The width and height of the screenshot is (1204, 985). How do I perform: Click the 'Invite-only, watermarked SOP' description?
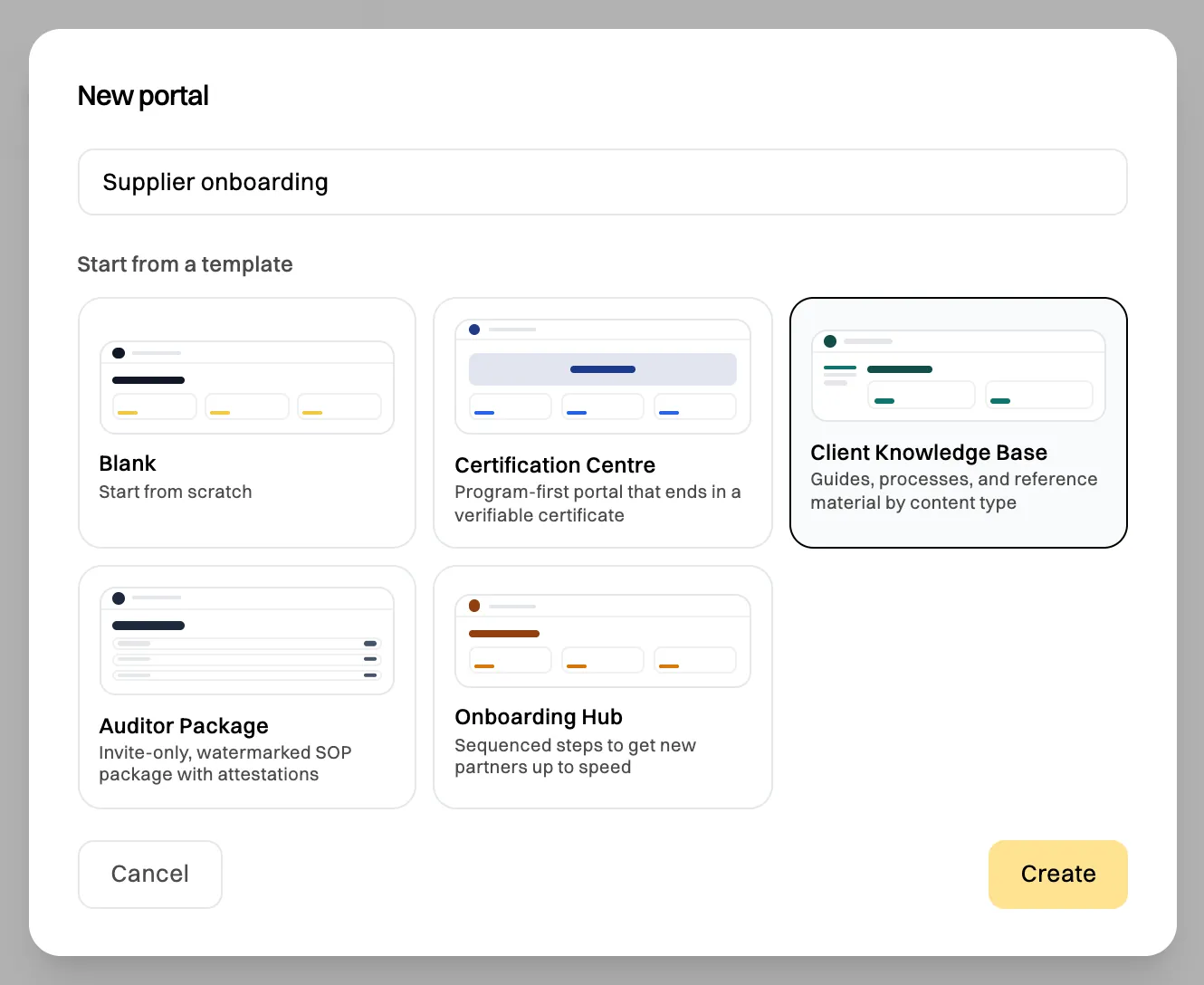coord(225,763)
